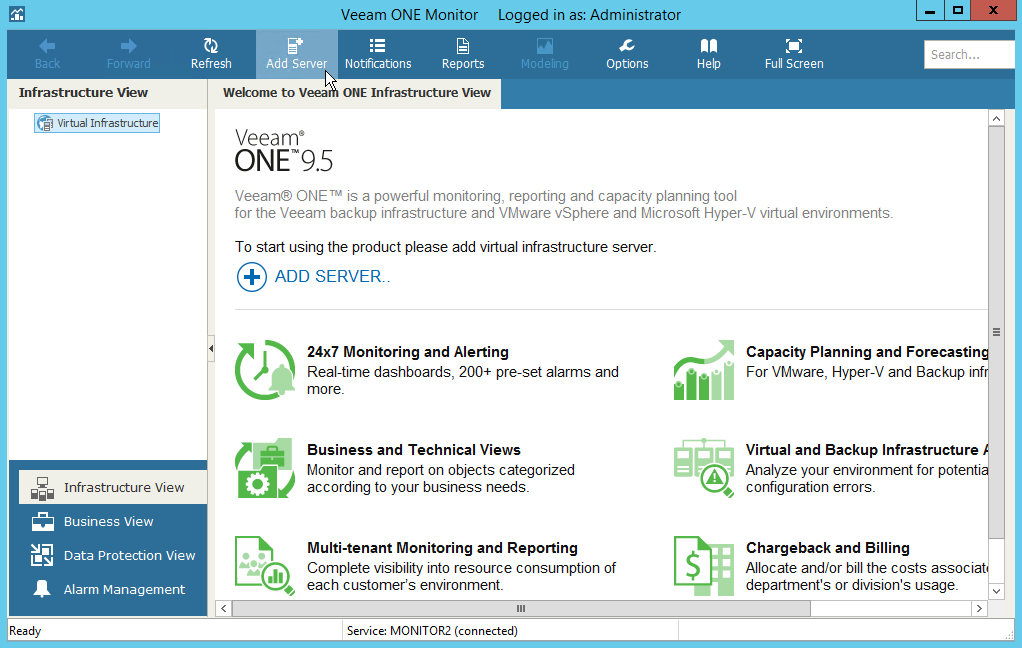The height and width of the screenshot is (648, 1022).
Task: Click the Chargeback and Billing dollar icon
Action: [x=704, y=566]
